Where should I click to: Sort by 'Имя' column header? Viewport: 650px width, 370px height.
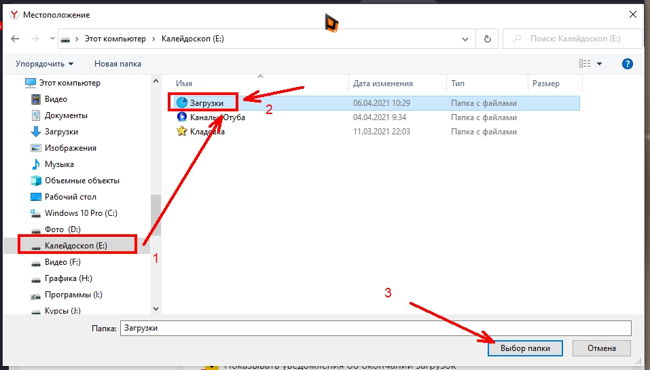(x=184, y=83)
